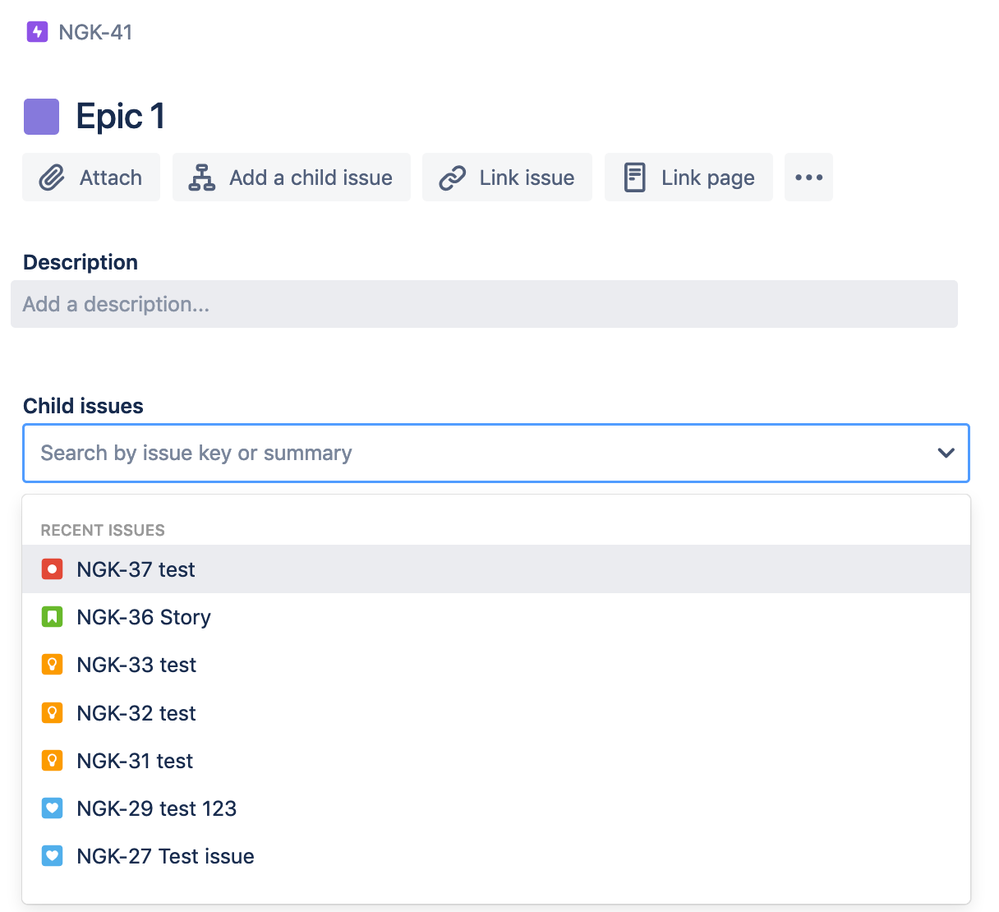Click the Child issues heading
Image resolution: width=999 pixels, height=912 pixels.
tap(83, 406)
